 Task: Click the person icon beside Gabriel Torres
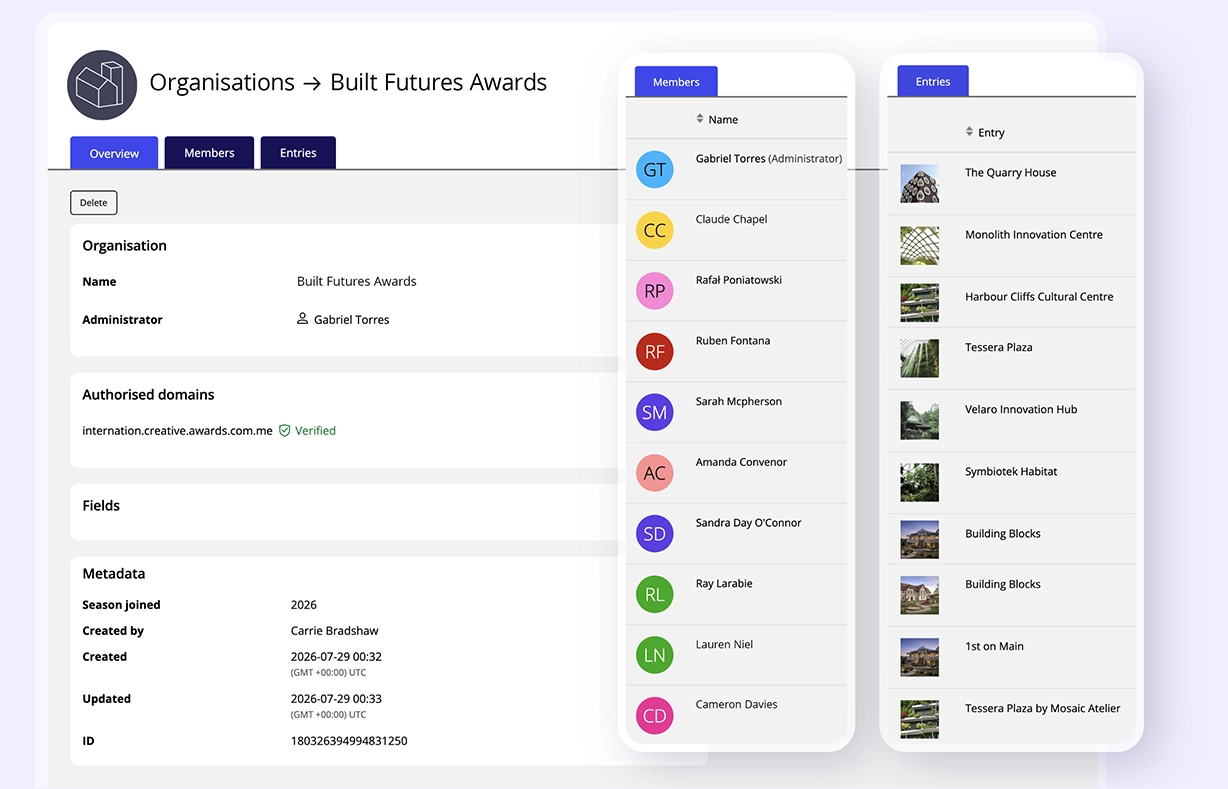click(303, 319)
